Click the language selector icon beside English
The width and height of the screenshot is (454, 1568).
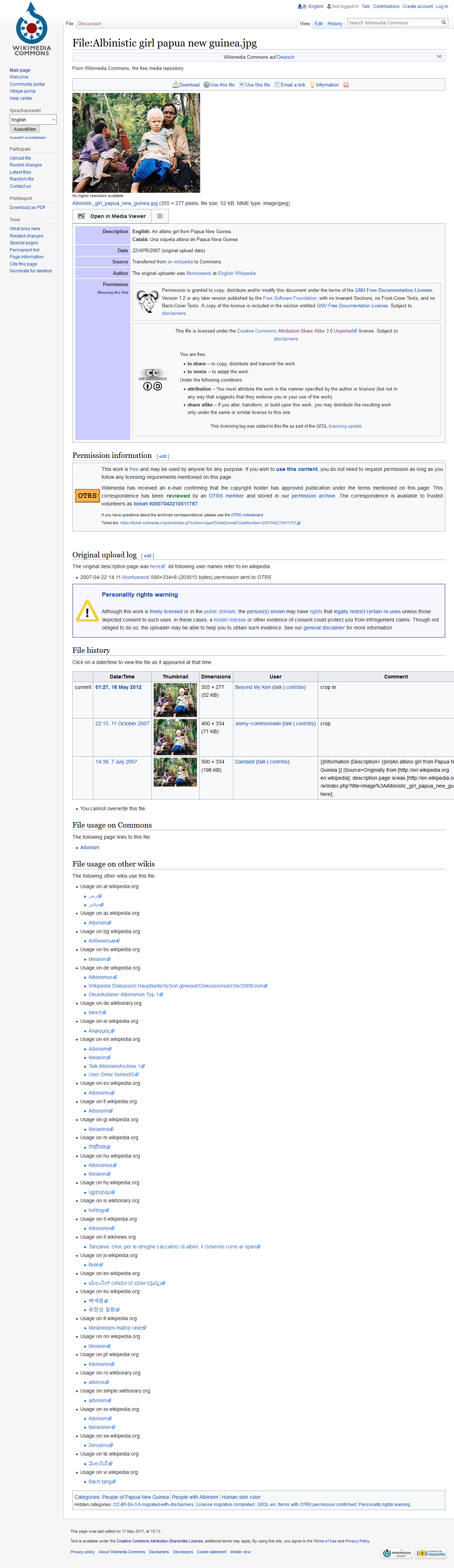click(302, 7)
